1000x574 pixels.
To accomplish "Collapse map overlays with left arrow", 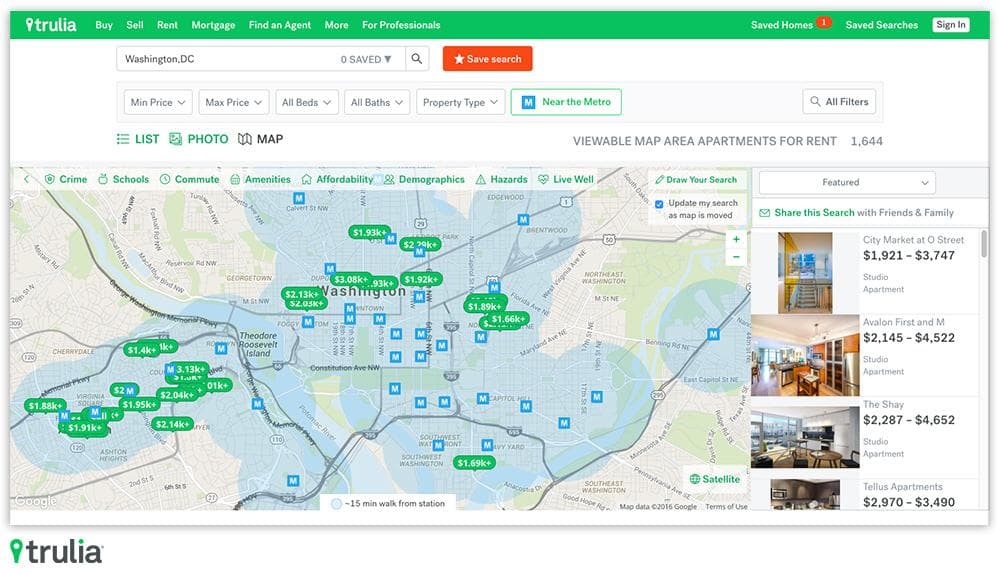I will pos(26,179).
